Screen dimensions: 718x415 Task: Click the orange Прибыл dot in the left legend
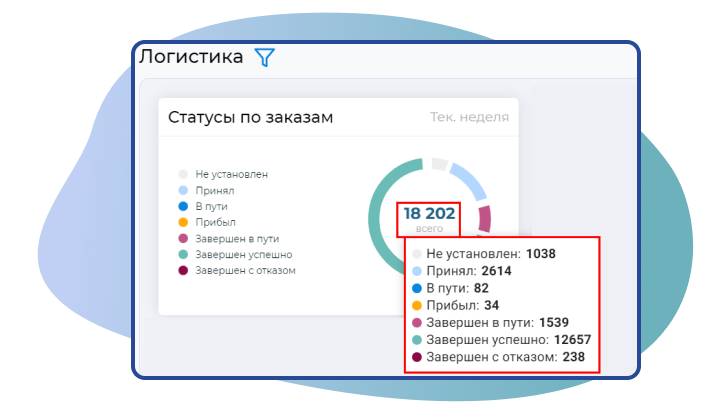coord(182,222)
